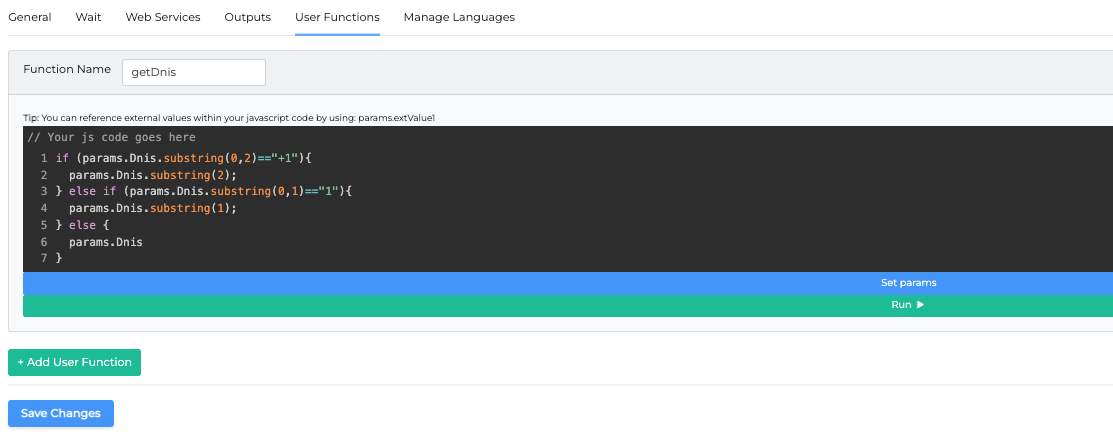Click the + Add User Function button
The height and width of the screenshot is (442, 1113).
[74, 362]
